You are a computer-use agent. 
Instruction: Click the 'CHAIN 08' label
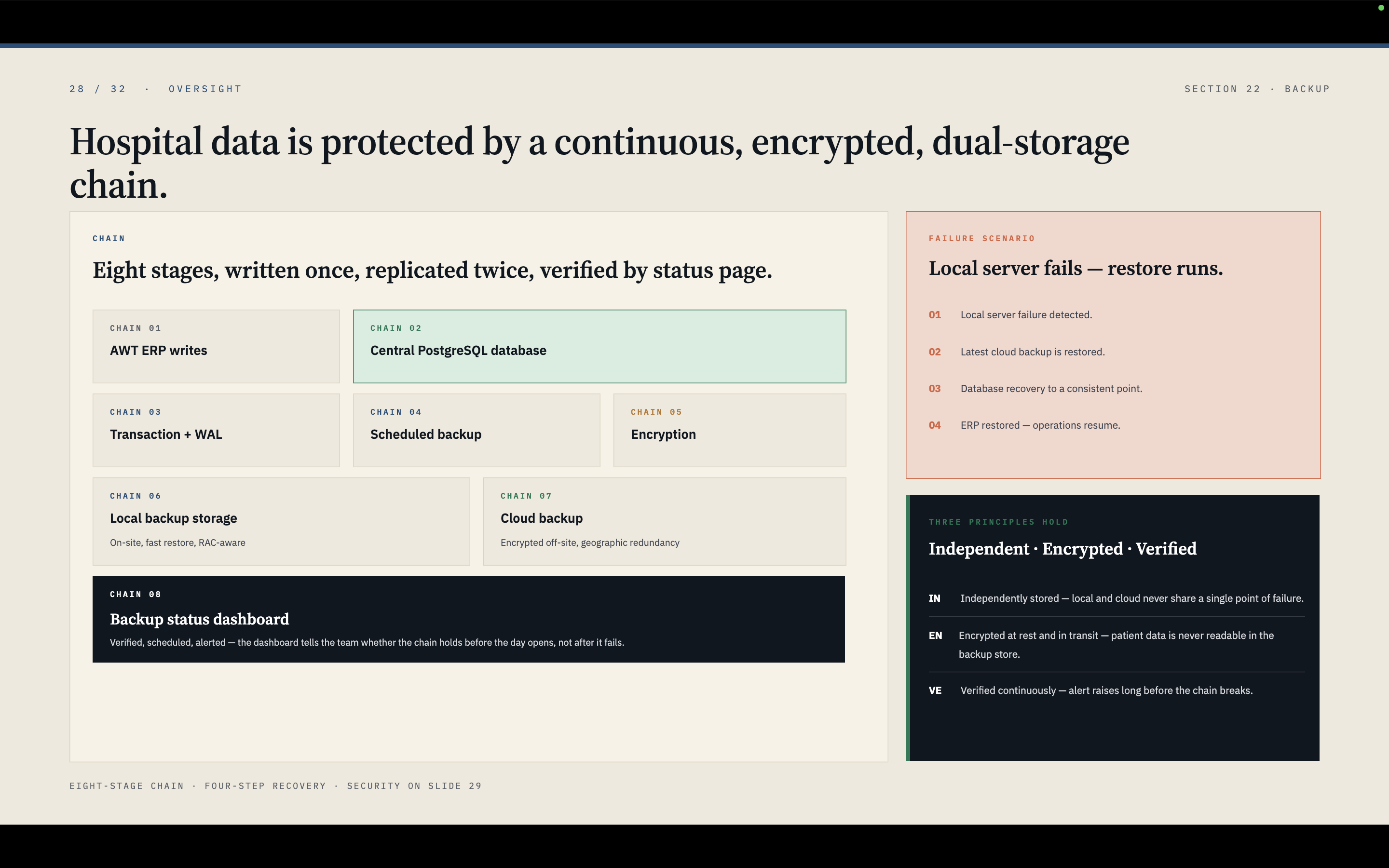point(136,594)
